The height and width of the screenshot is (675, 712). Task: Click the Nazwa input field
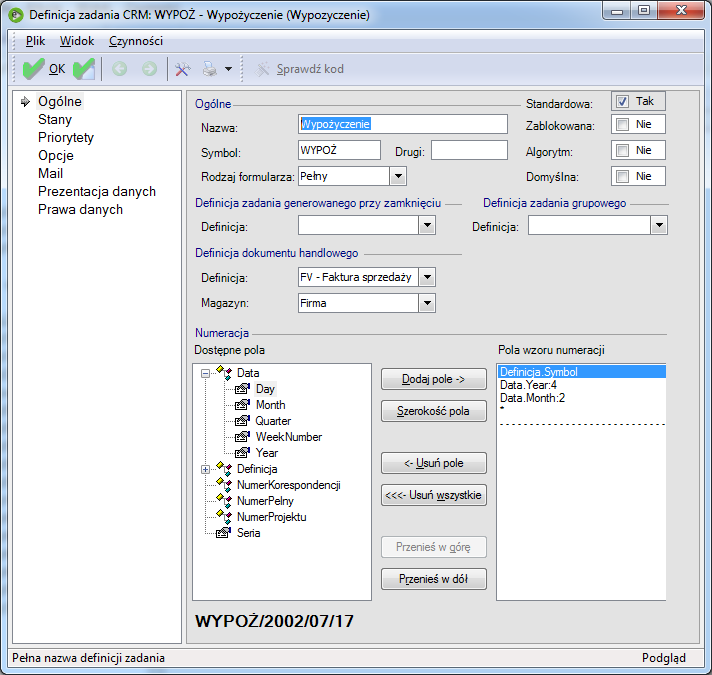pyautogui.click(x=403, y=124)
